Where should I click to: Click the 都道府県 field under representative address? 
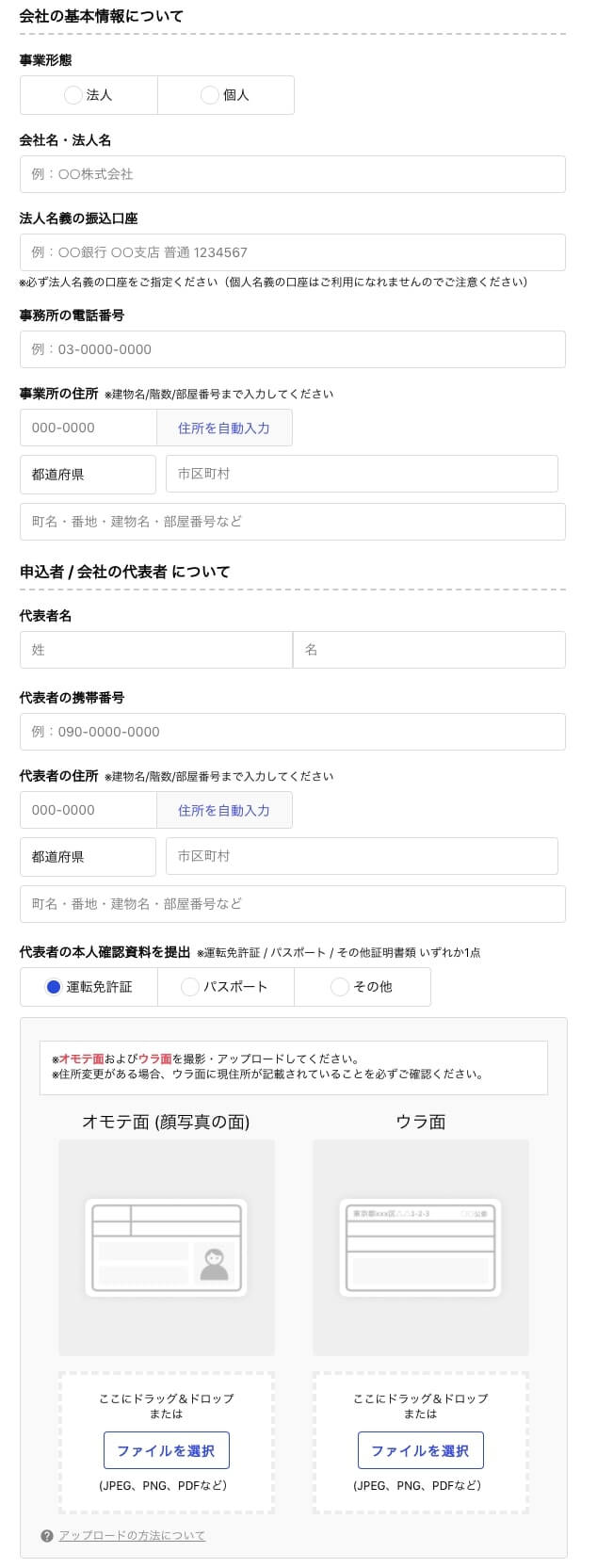(x=88, y=855)
